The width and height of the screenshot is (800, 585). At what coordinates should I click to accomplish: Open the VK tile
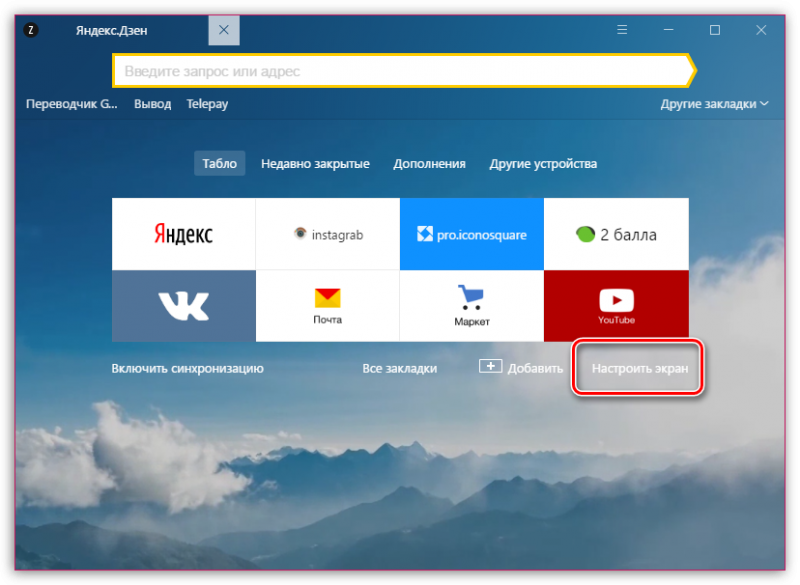click(x=183, y=306)
